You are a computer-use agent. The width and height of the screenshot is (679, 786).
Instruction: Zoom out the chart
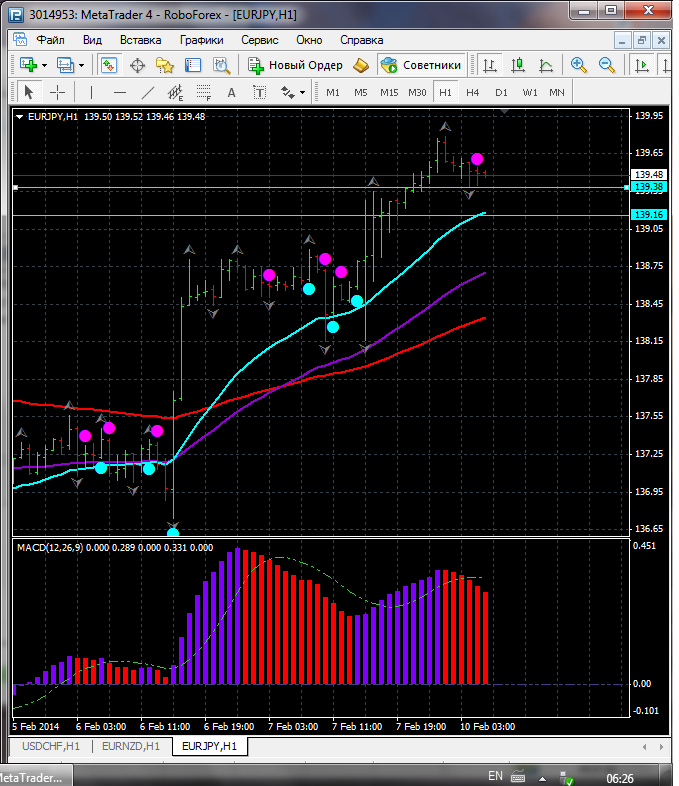[x=607, y=65]
